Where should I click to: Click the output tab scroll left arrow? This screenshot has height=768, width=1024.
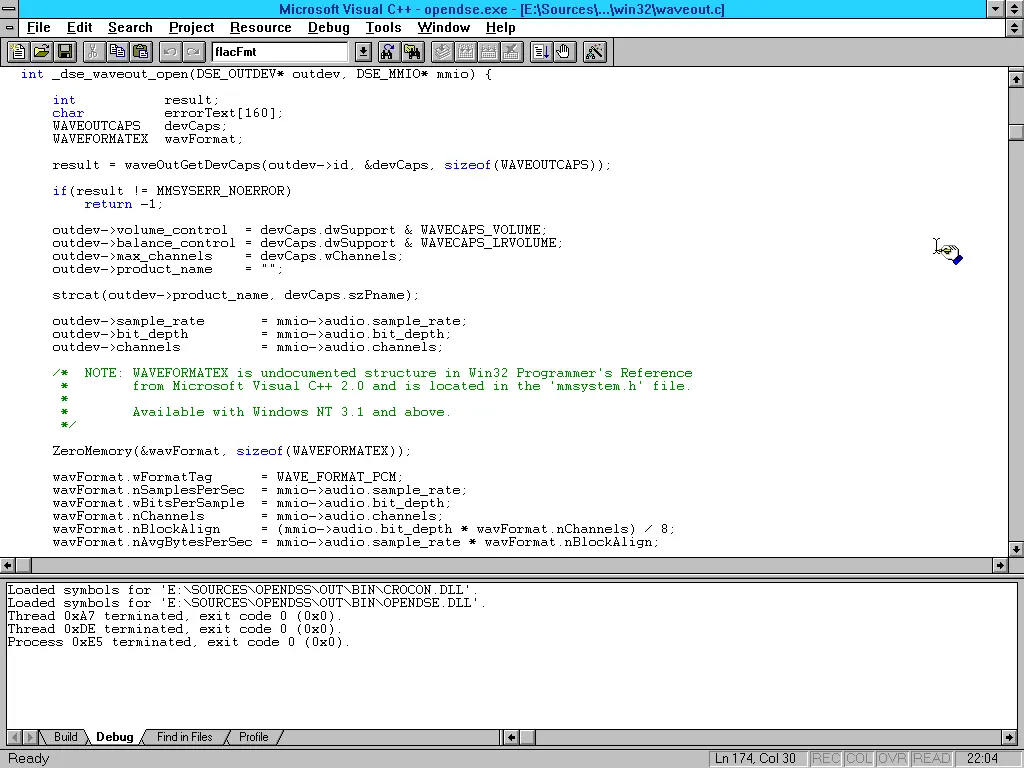(14, 737)
